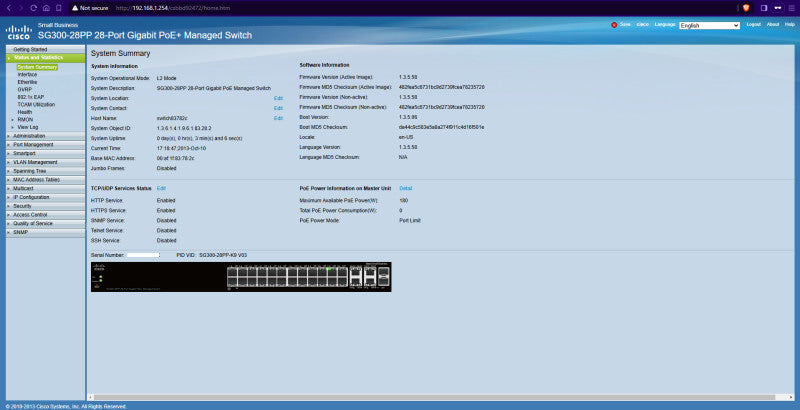800x410 pixels.
Task: Click the red Save indicator icon
Action: [x=614, y=24]
